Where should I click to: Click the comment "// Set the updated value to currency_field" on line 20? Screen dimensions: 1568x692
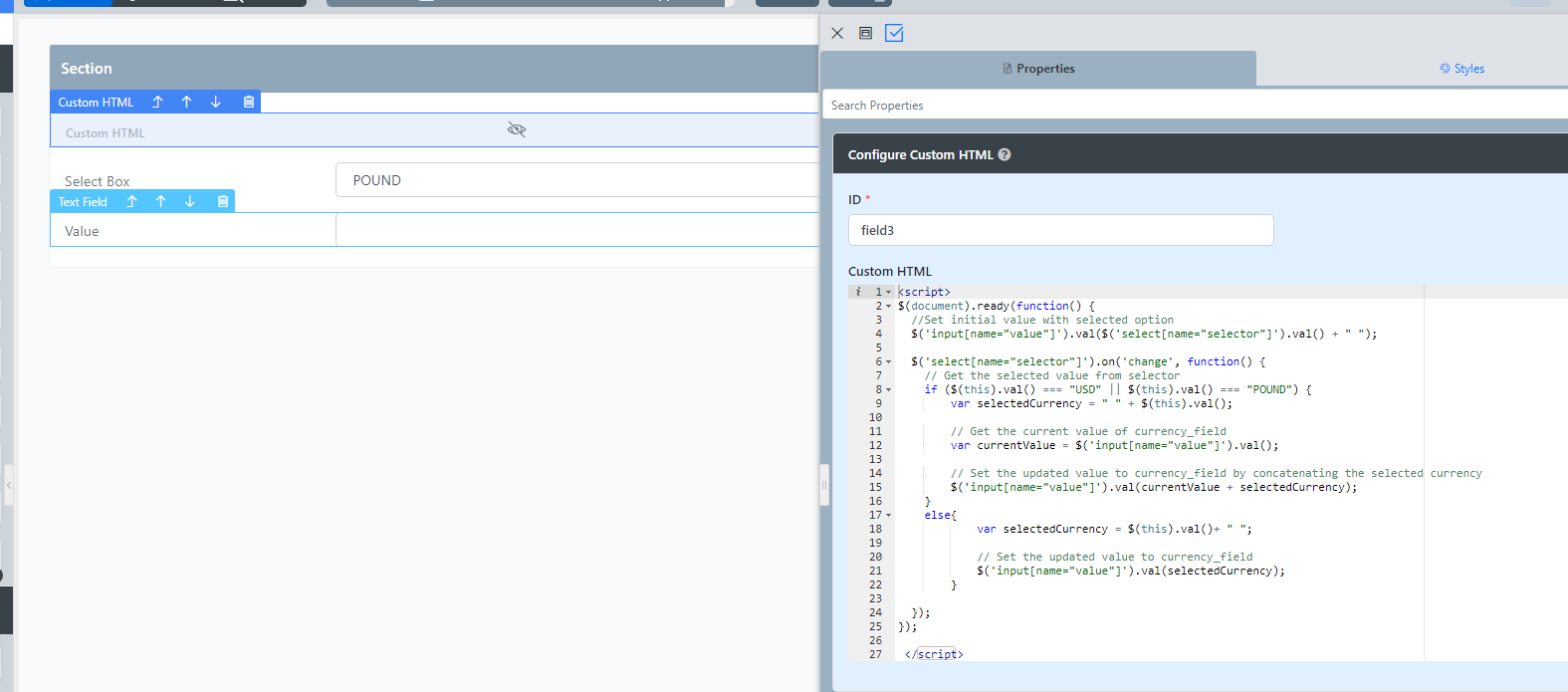coord(1115,557)
